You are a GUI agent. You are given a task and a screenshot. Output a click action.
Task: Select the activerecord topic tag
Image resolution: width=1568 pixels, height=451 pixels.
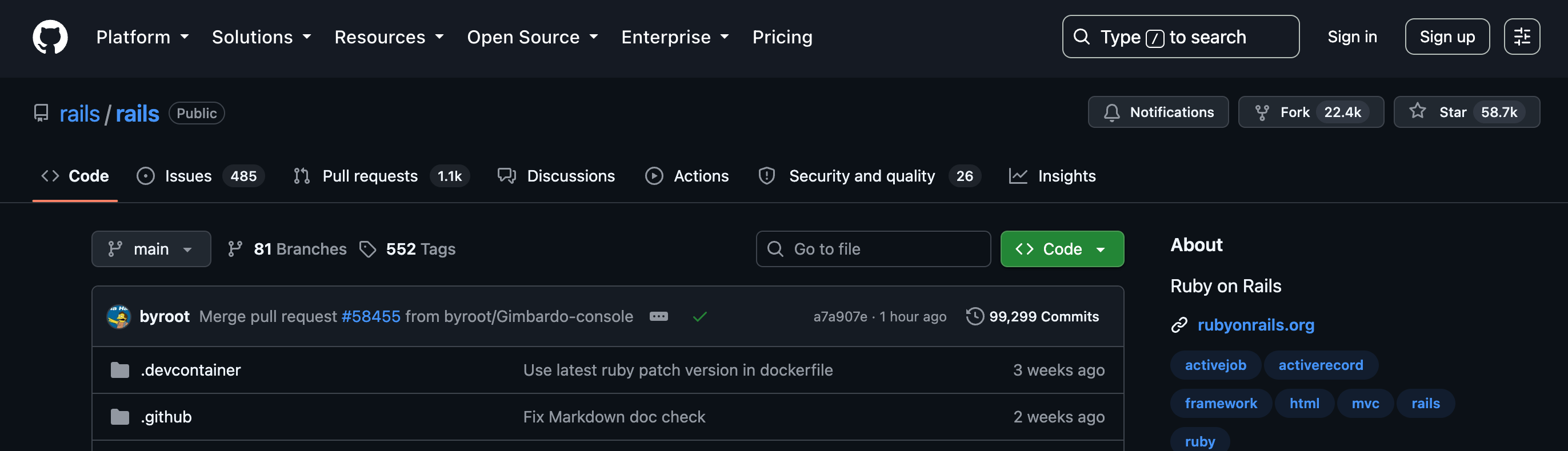[1321, 365]
